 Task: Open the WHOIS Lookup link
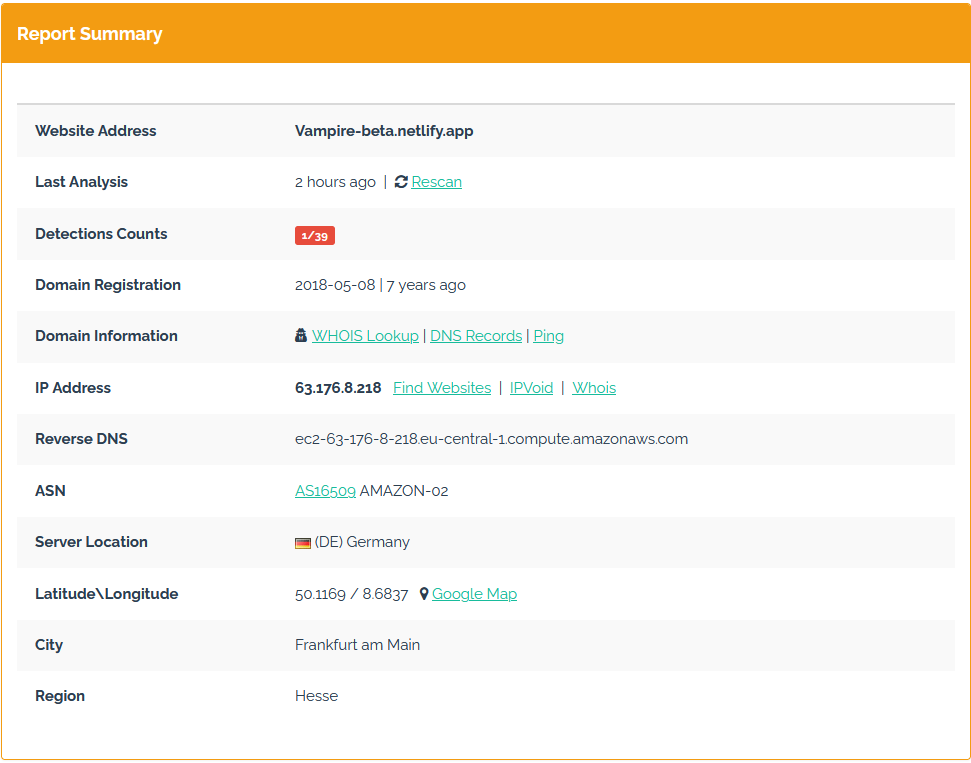(x=365, y=336)
